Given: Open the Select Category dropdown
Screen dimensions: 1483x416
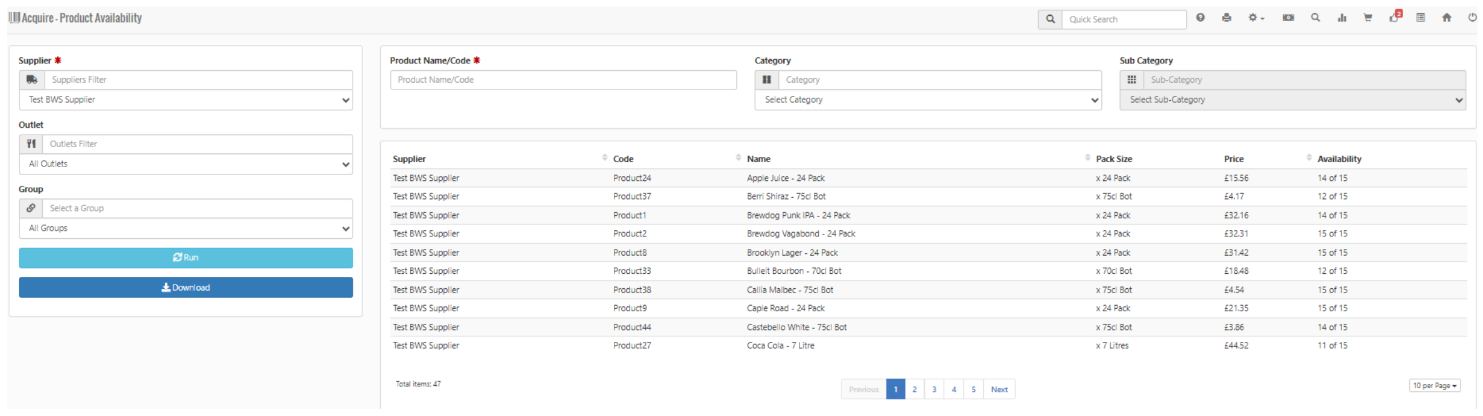Looking at the screenshot, I should (927, 100).
